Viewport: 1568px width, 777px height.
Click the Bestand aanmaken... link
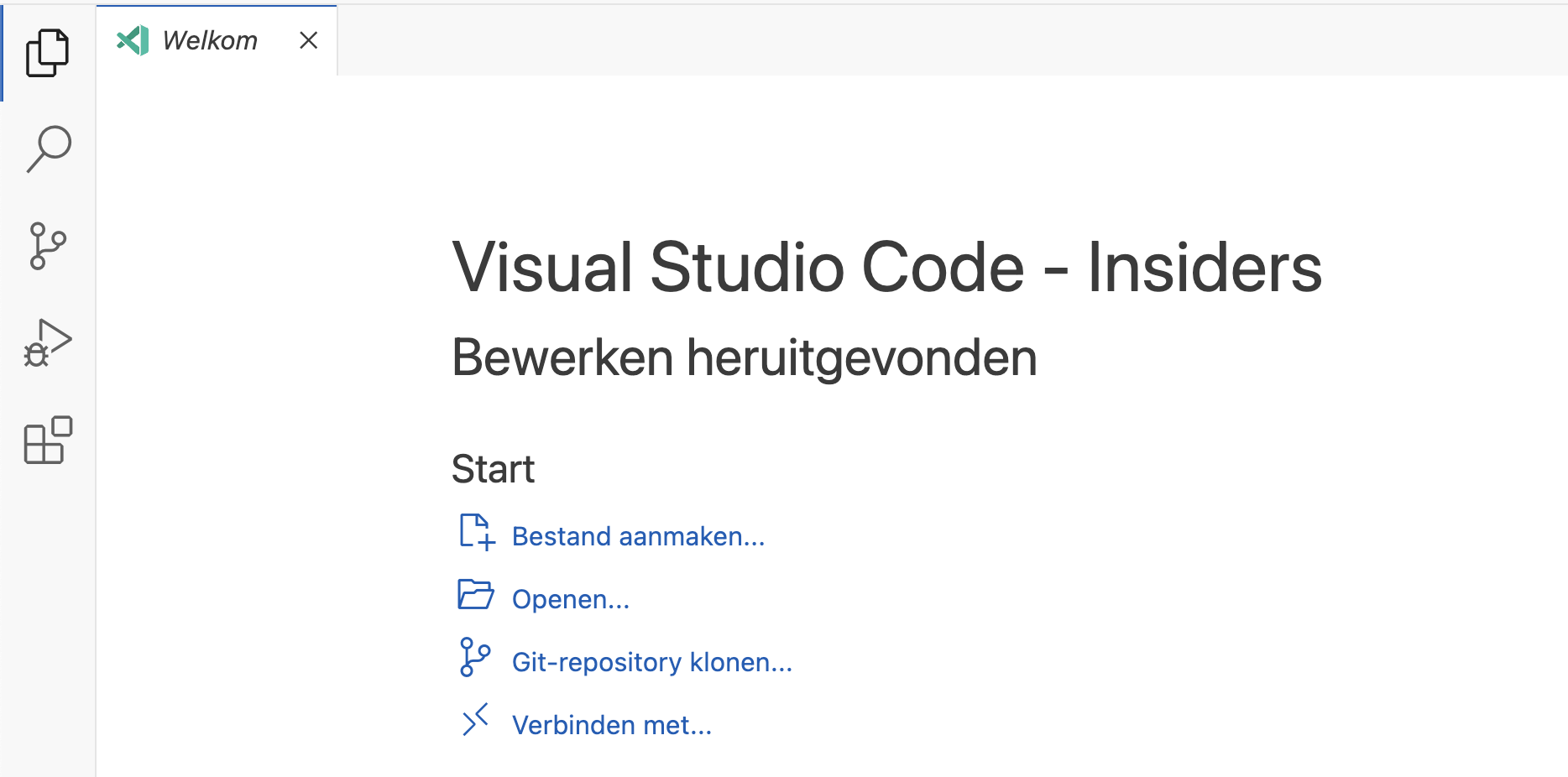[638, 536]
